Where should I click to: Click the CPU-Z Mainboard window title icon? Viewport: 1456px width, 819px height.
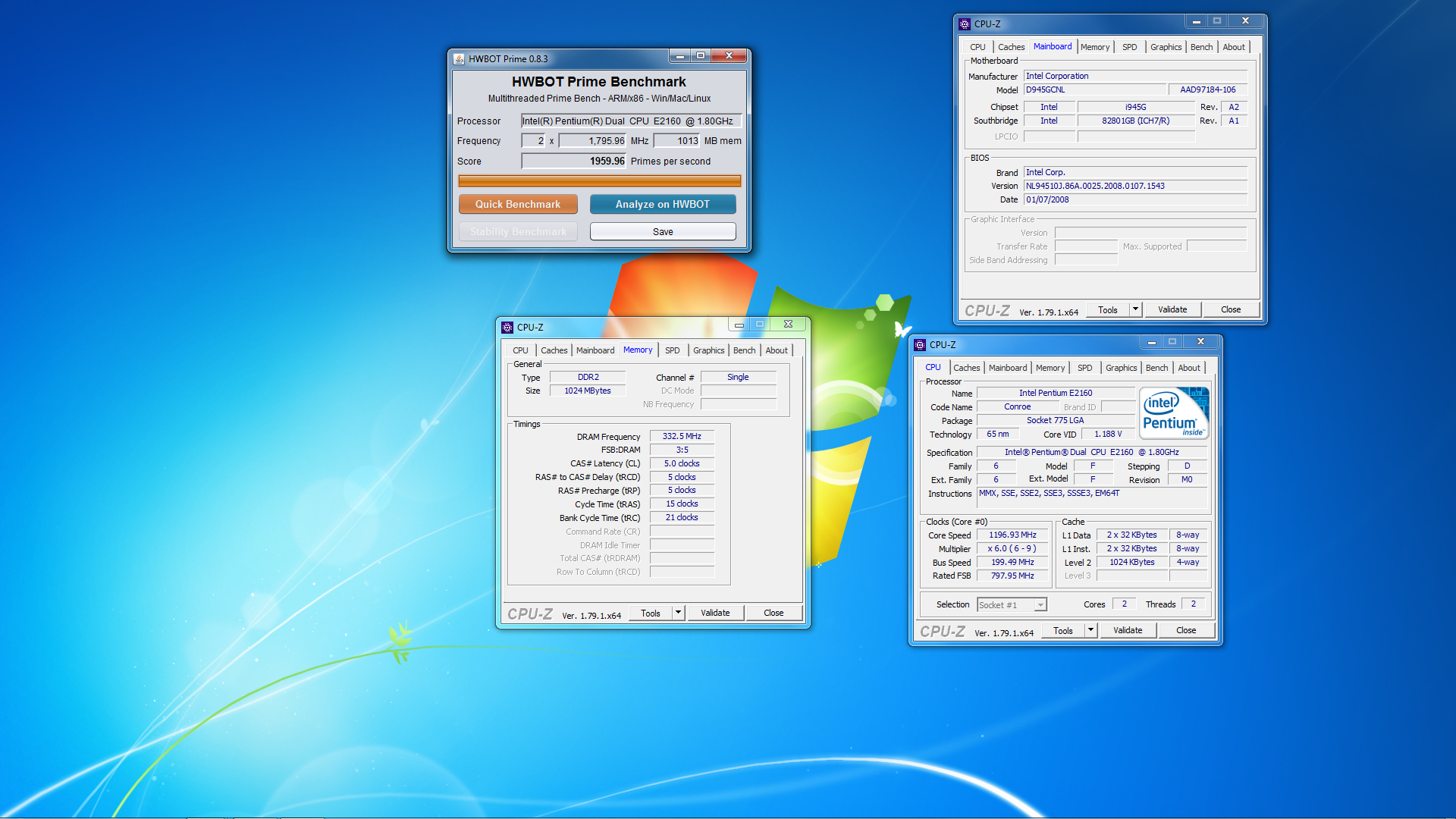[965, 24]
